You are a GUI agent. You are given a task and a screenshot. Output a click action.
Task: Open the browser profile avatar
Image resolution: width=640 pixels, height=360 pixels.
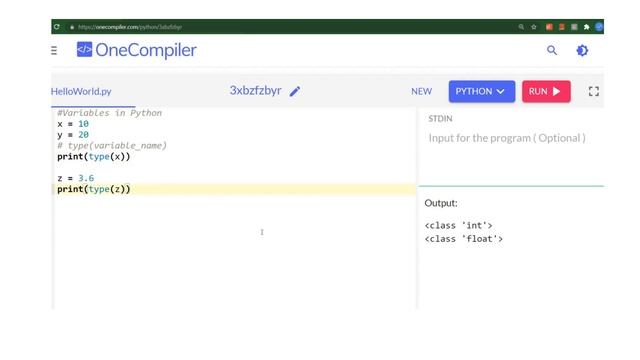[x=599, y=27]
